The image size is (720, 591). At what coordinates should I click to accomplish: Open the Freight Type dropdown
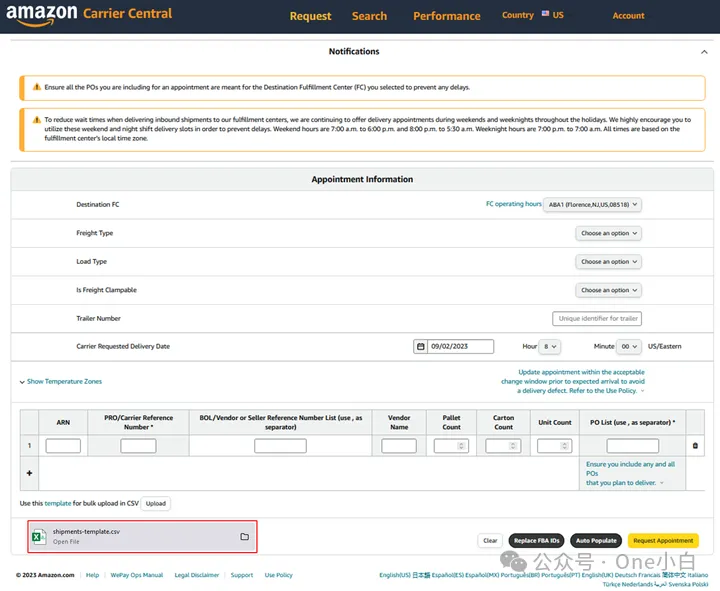pos(608,233)
